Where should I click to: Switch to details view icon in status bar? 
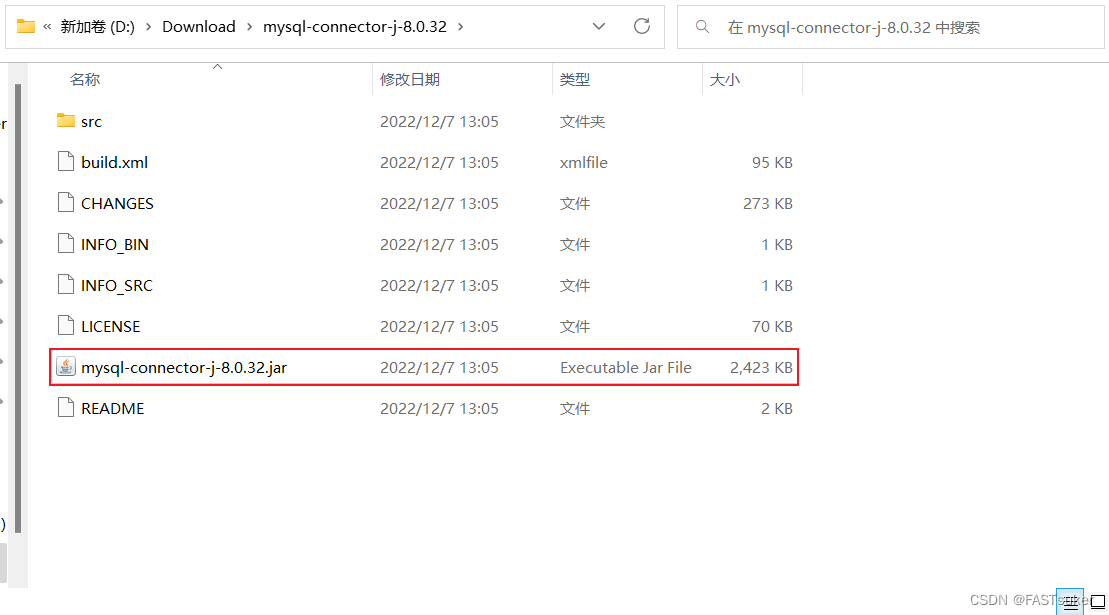pos(1069,602)
